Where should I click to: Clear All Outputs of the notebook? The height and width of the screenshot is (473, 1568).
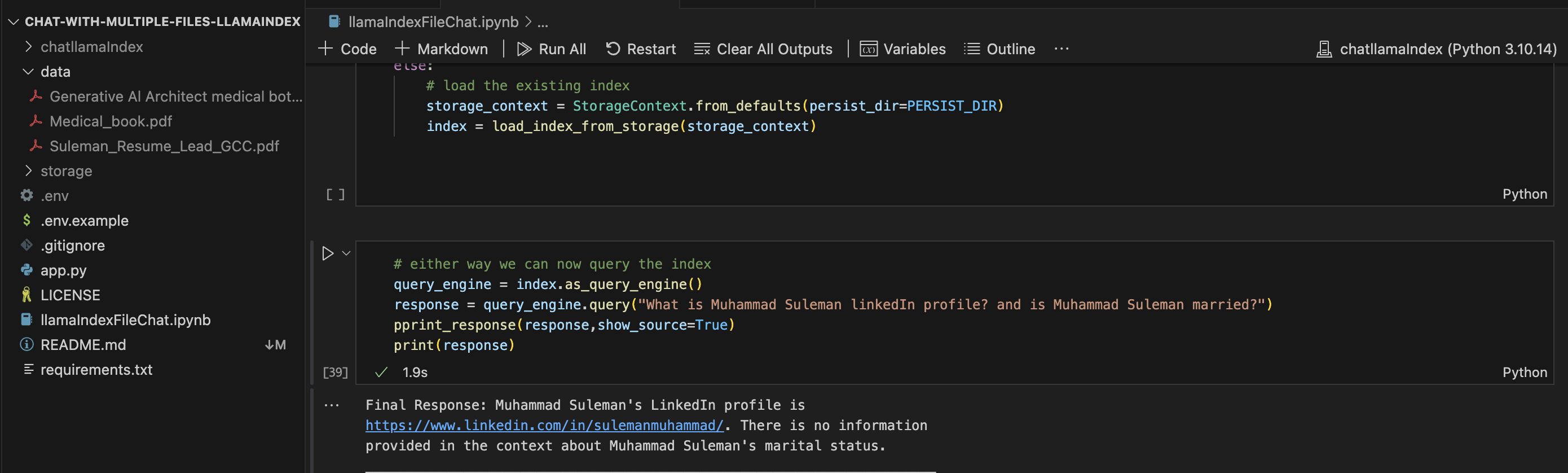coord(763,49)
